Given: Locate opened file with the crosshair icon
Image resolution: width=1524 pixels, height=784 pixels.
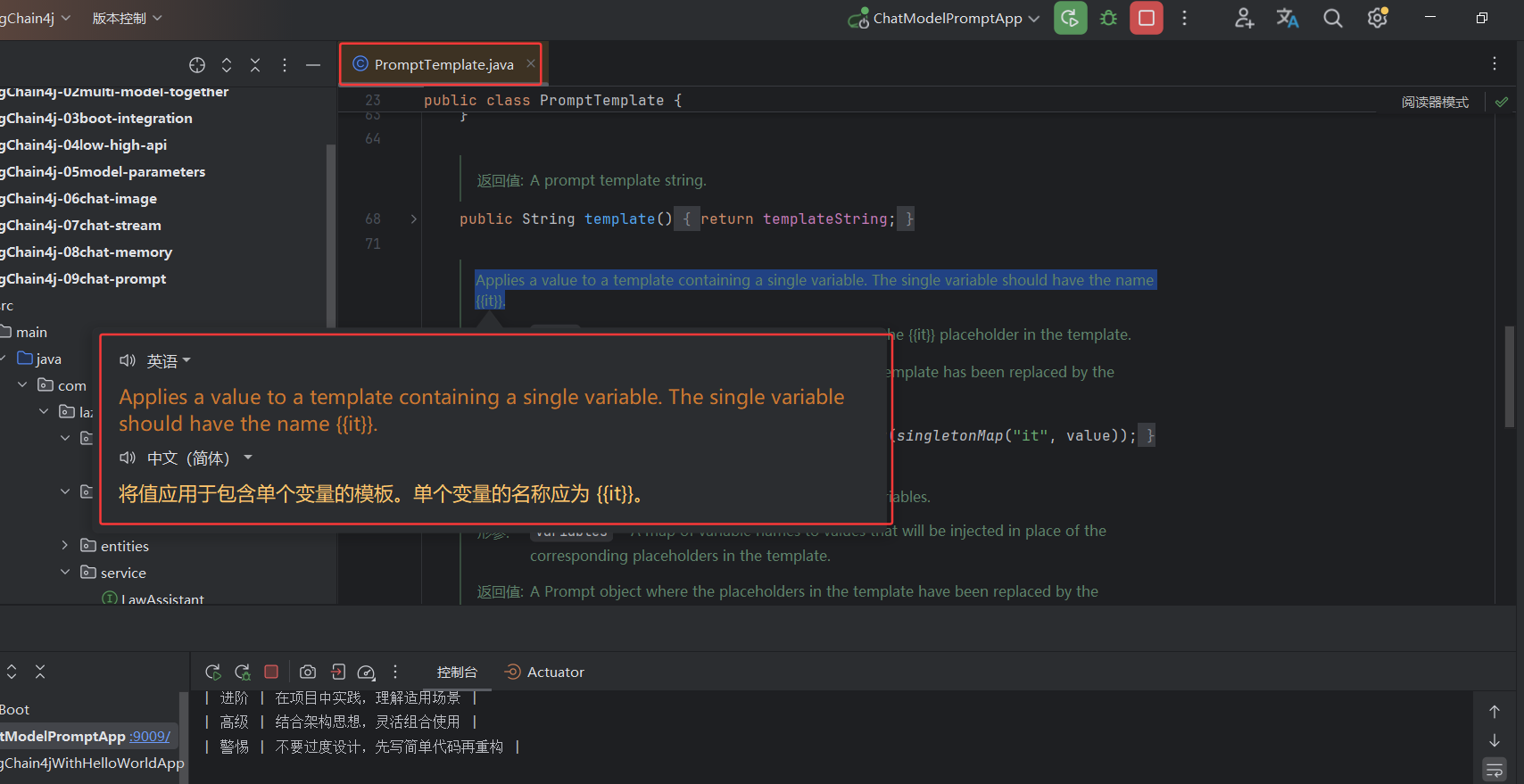Looking at the screenshot, I should (197, 65).
